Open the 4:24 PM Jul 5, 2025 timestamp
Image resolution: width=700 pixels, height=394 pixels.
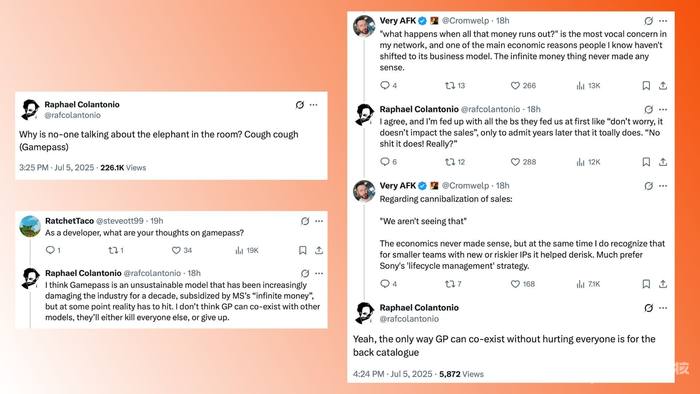[393, 374]
